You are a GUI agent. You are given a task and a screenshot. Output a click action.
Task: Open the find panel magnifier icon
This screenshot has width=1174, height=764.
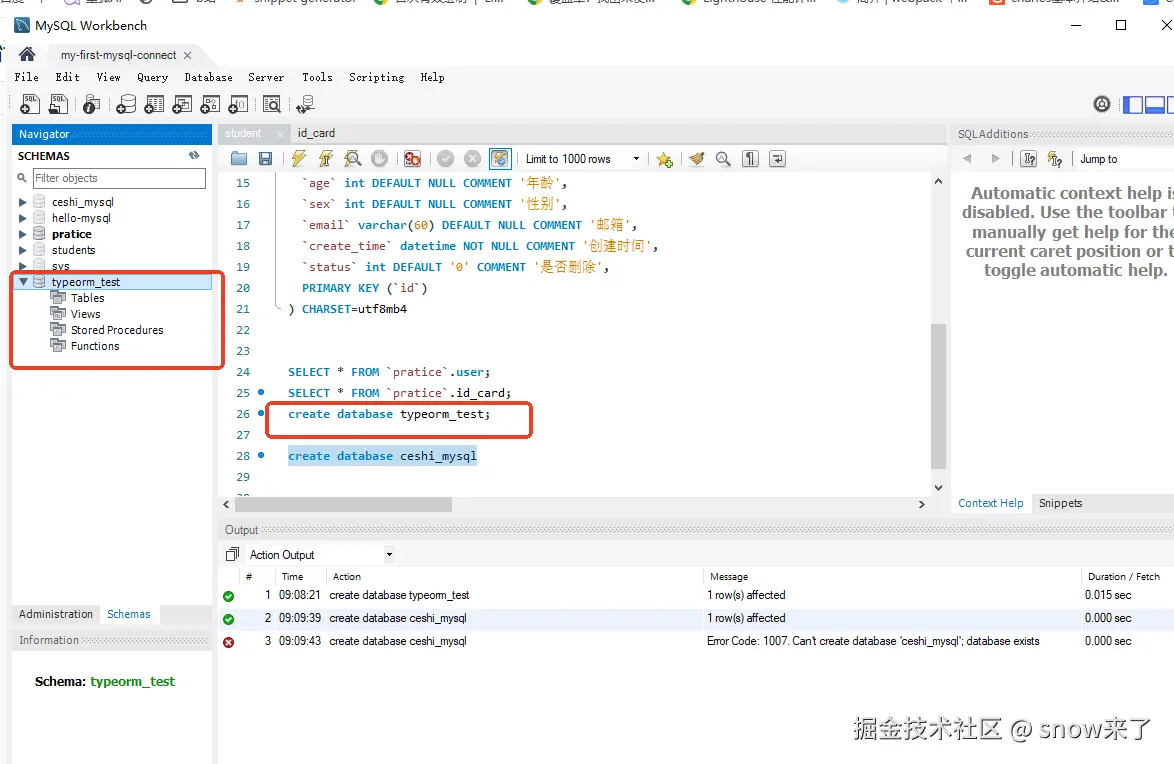[x=723, y=159]
